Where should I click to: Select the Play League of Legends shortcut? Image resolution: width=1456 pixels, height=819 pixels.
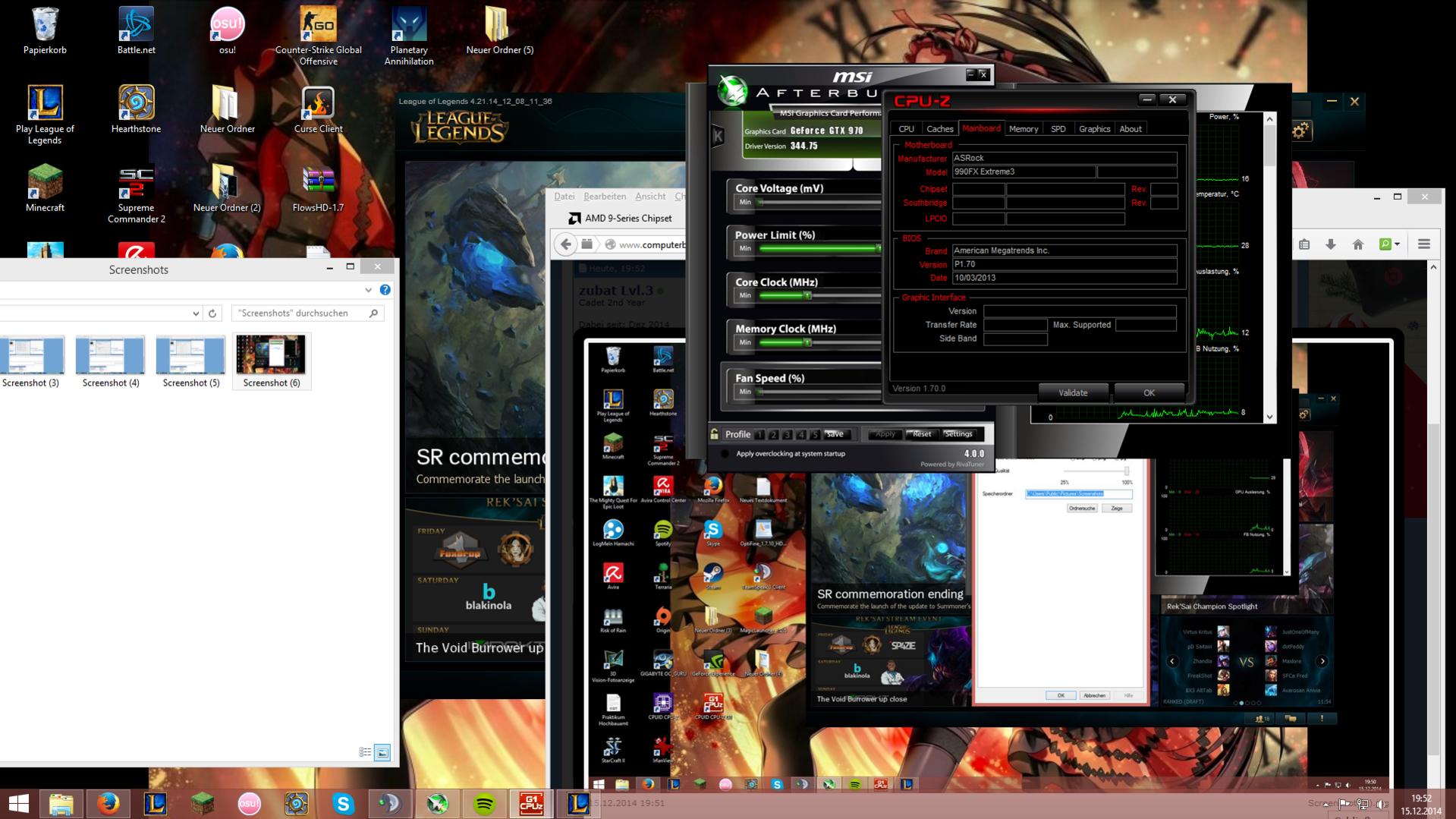(45, 115)
